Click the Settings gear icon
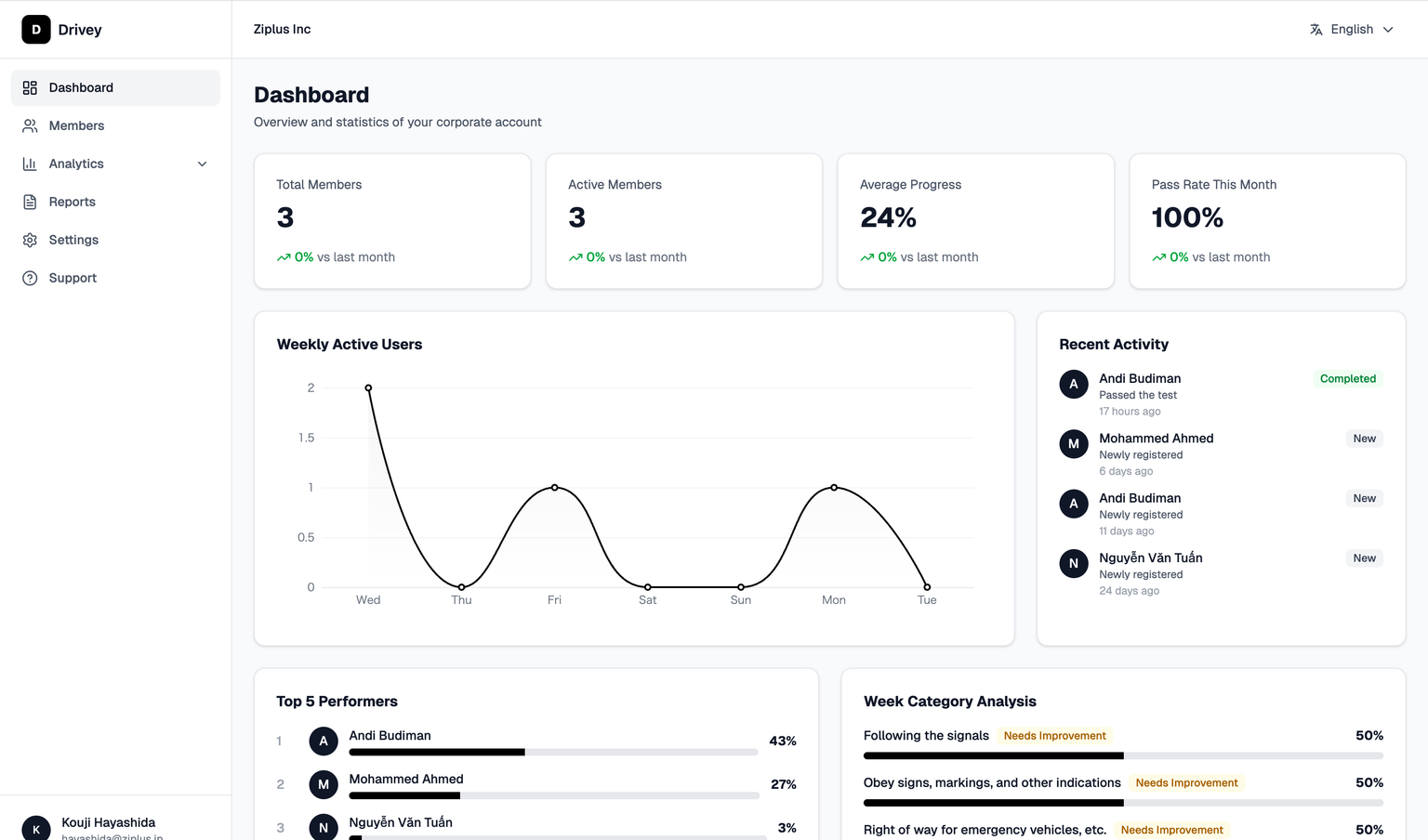The width and height of the screenshot is (1428, 840). pyautogui.click(x=30, y=240)
